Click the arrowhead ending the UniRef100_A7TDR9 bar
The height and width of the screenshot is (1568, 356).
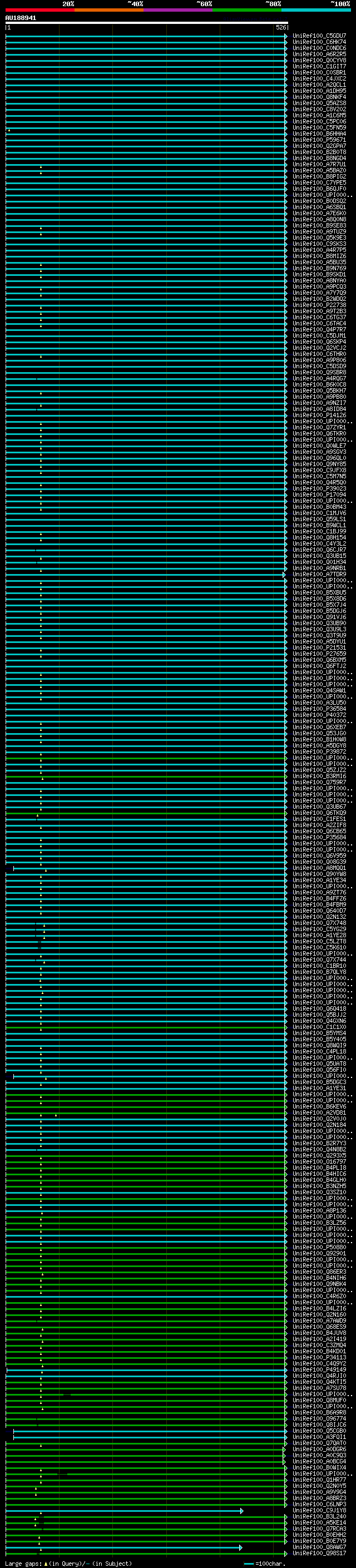coord(284,574)
